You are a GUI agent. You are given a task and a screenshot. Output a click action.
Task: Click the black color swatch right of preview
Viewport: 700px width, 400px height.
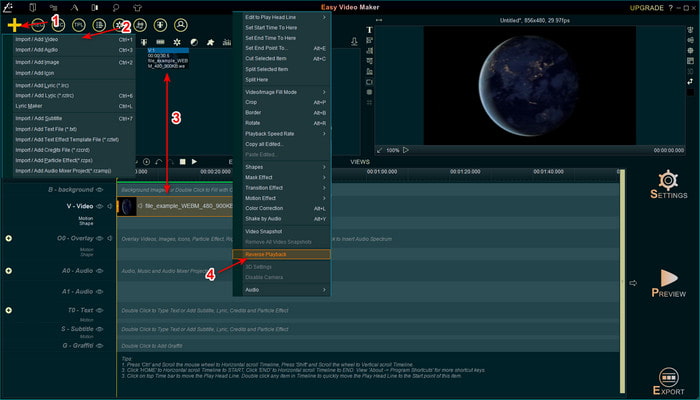pos(690,92)
